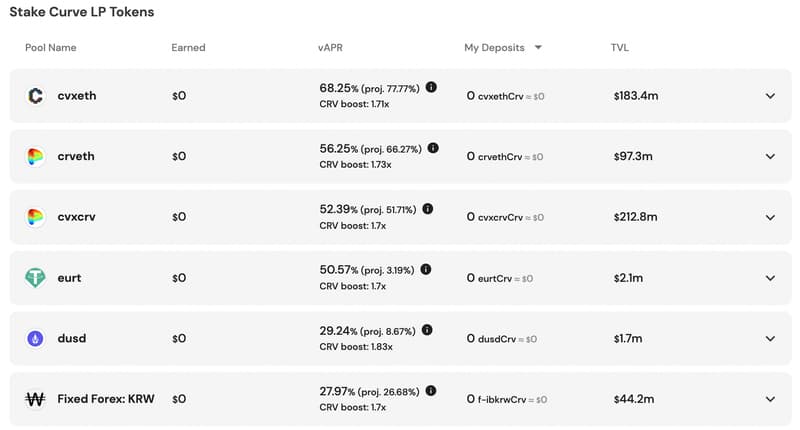This screenshot has width=800, height=430.
Task: Show vAPR info for the eurt pool
Action: [x=426, y=269]
